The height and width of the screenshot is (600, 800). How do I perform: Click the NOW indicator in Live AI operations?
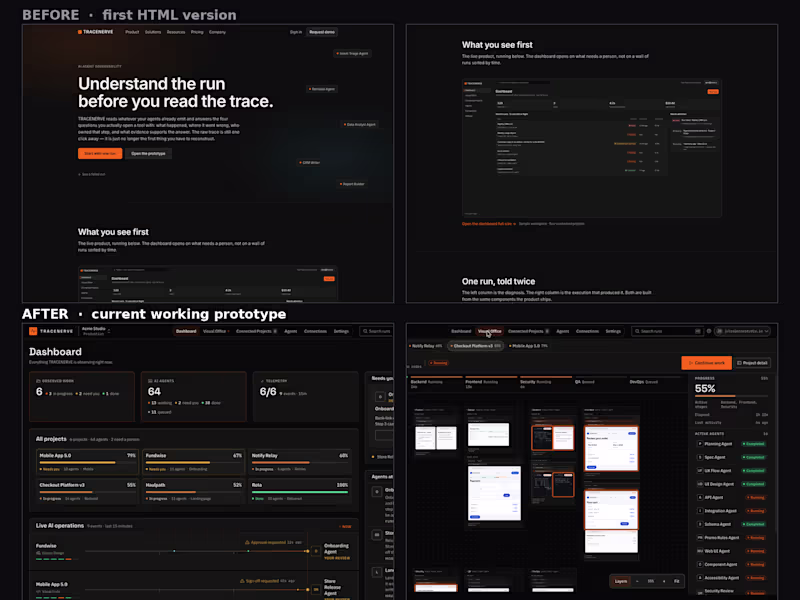(x=345, y=527)
